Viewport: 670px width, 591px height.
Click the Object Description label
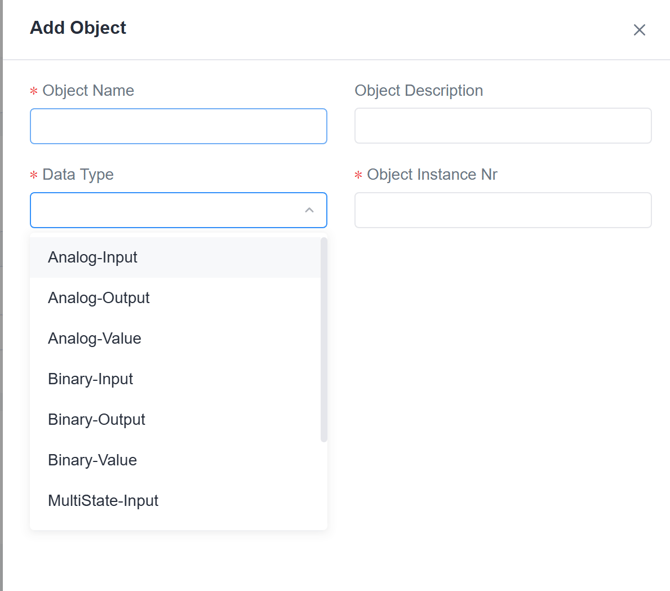click(x=419, y=90)
